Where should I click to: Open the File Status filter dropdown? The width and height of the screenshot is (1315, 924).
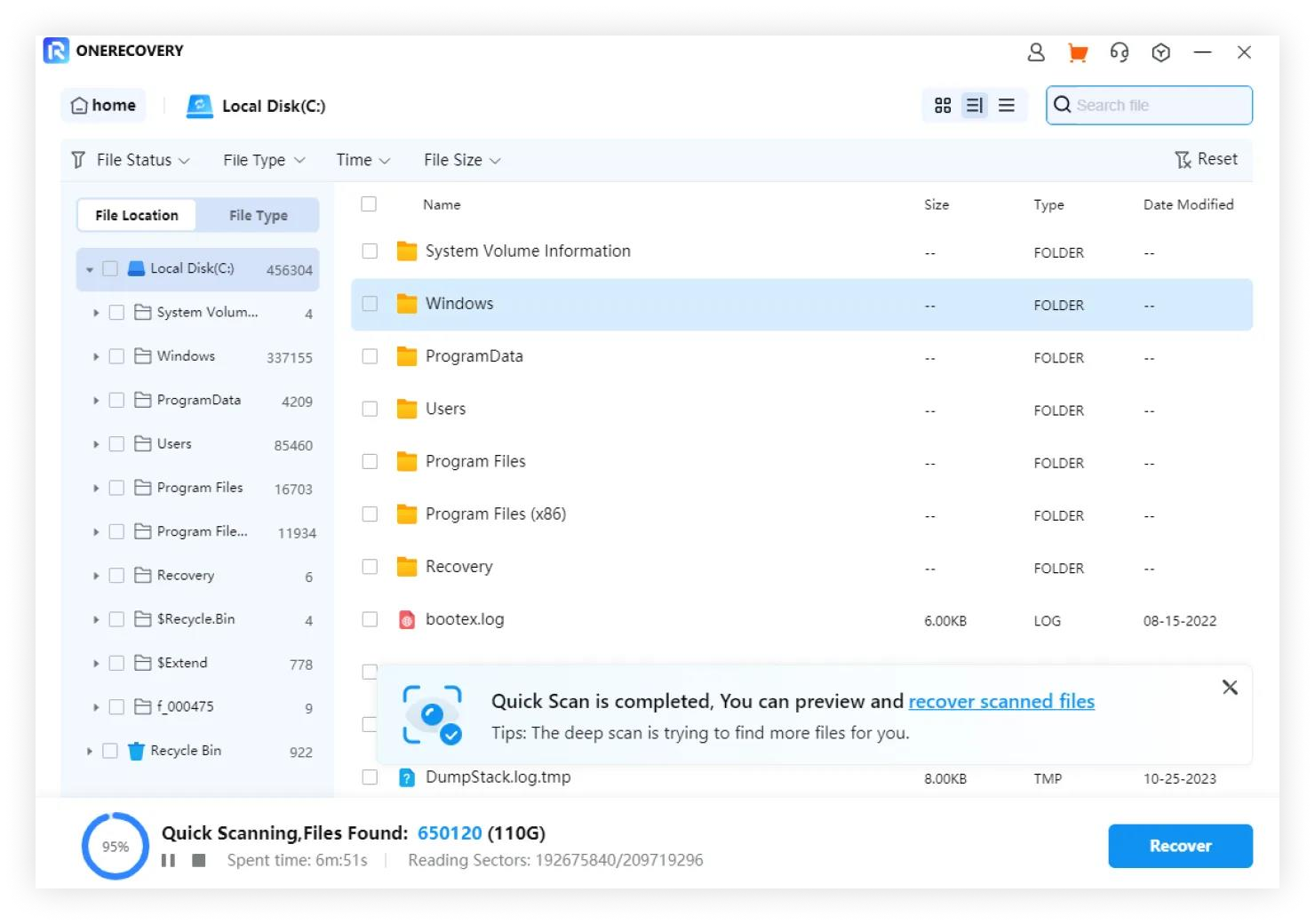142,160
